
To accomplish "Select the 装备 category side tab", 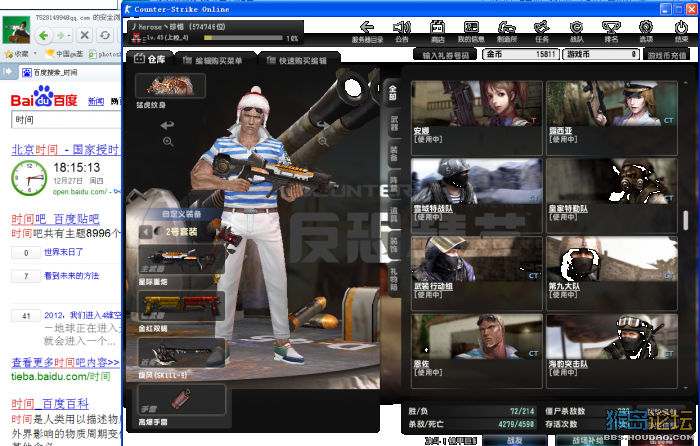I will pos(394,154).
